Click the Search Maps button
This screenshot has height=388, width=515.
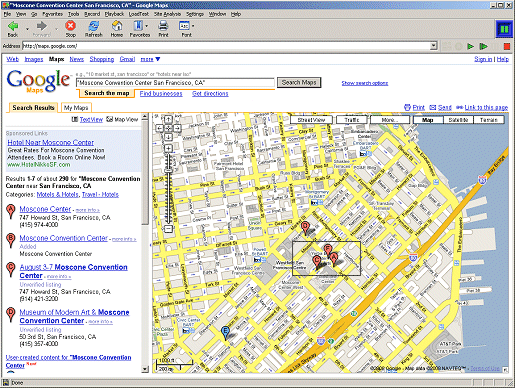299,82
